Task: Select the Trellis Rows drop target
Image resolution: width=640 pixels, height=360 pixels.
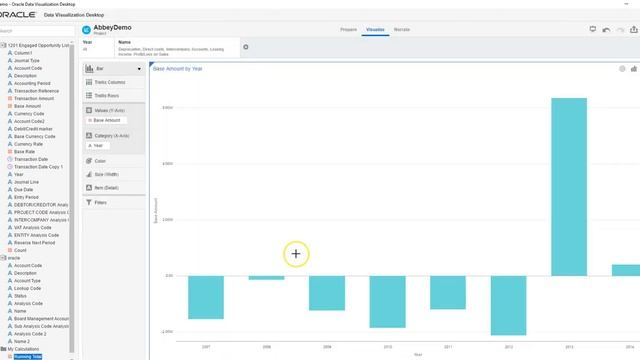Action: (x=114, y=96)
